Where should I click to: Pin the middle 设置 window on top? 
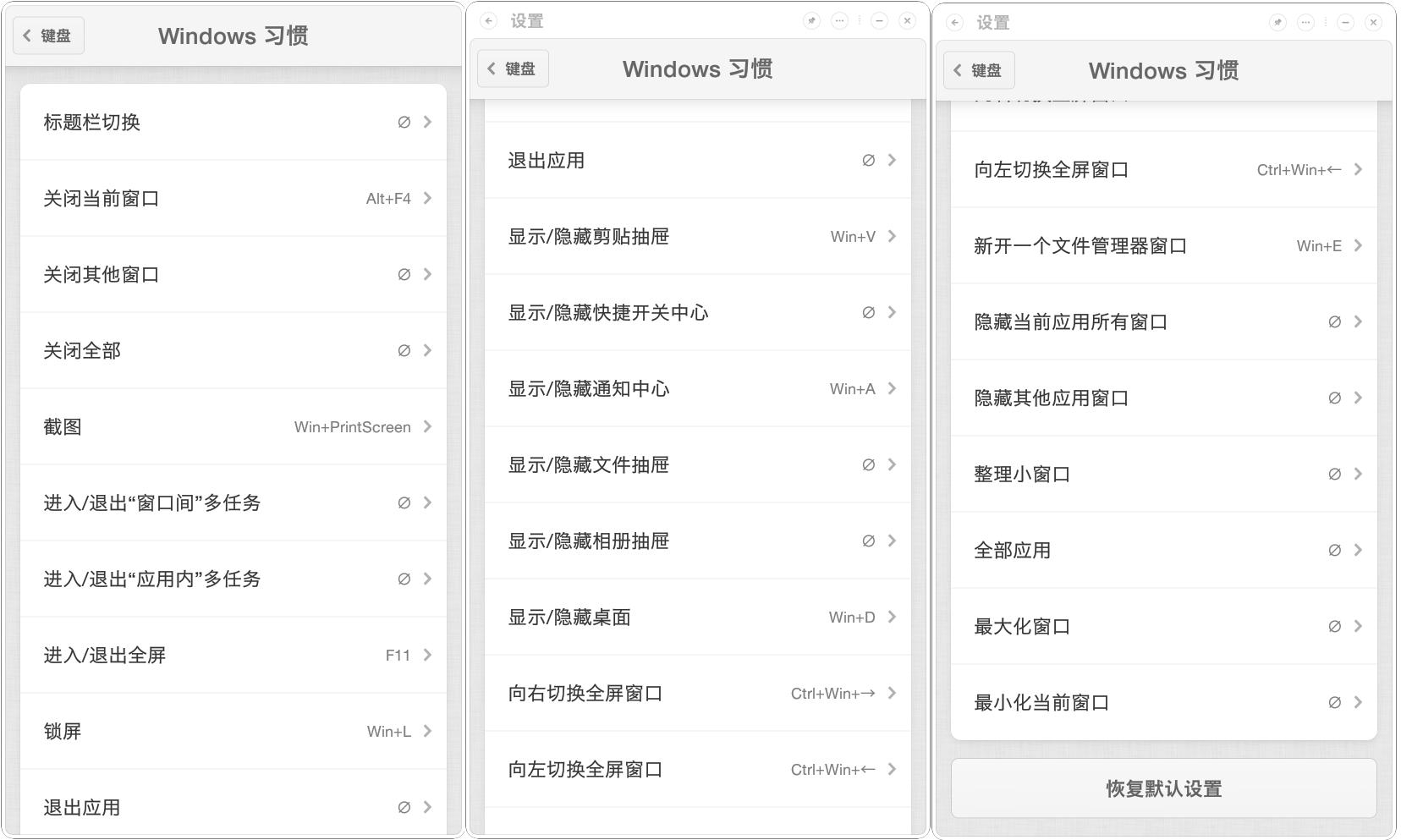tap(812, 20)
